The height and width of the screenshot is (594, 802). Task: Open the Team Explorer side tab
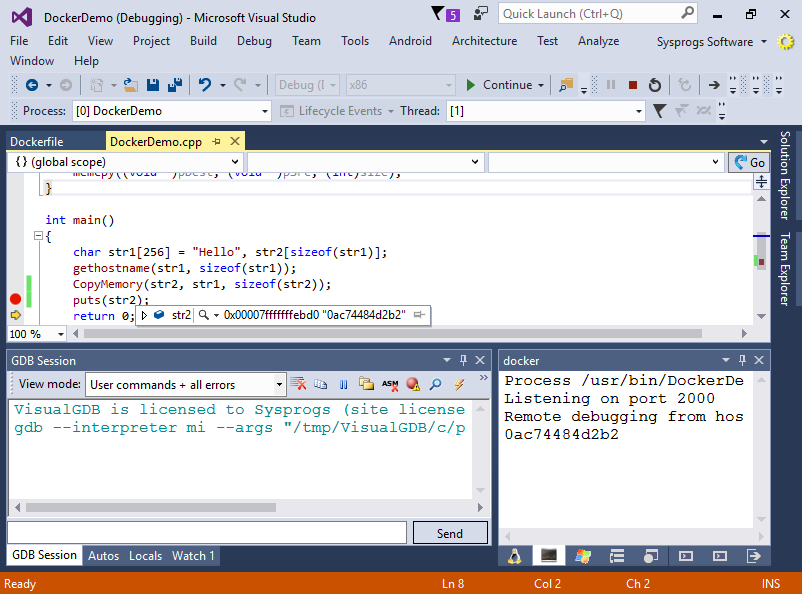point(785,269)
